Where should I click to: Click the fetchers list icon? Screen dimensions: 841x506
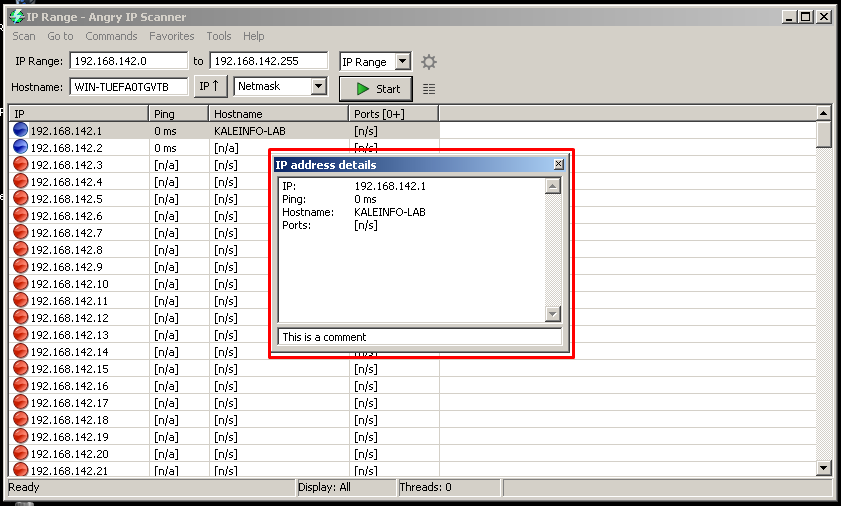429,89
